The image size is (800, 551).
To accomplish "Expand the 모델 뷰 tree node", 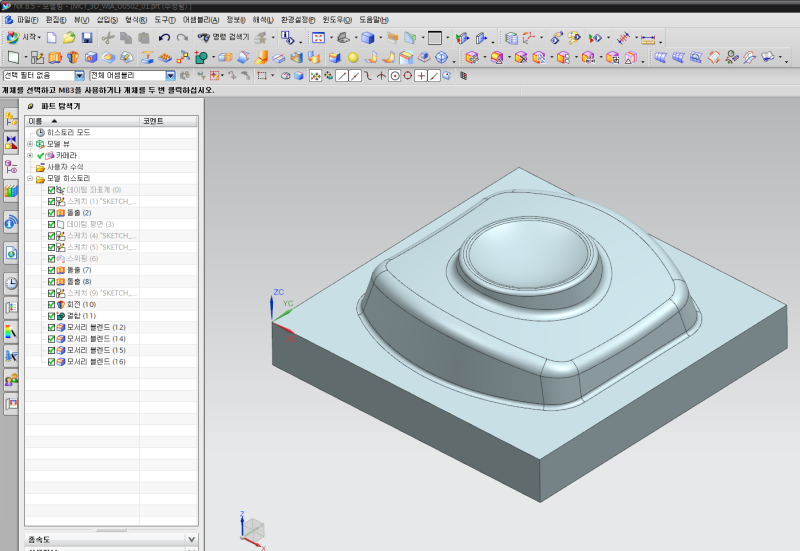I will pos(30,144).
